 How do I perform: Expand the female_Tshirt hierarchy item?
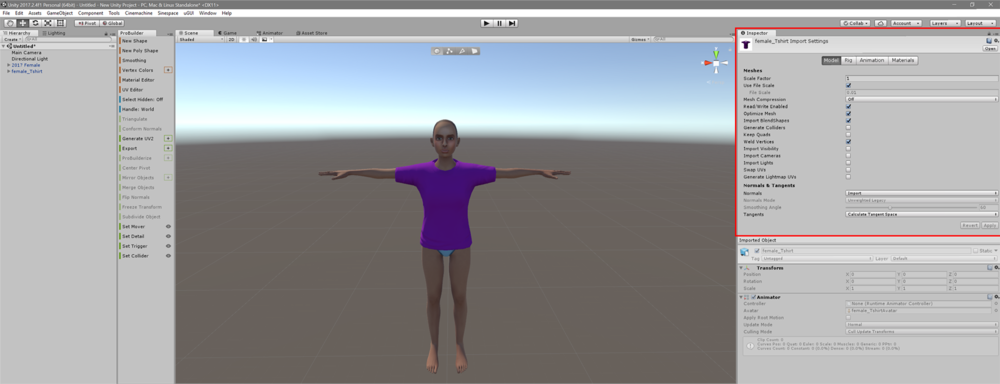[8, 71]
